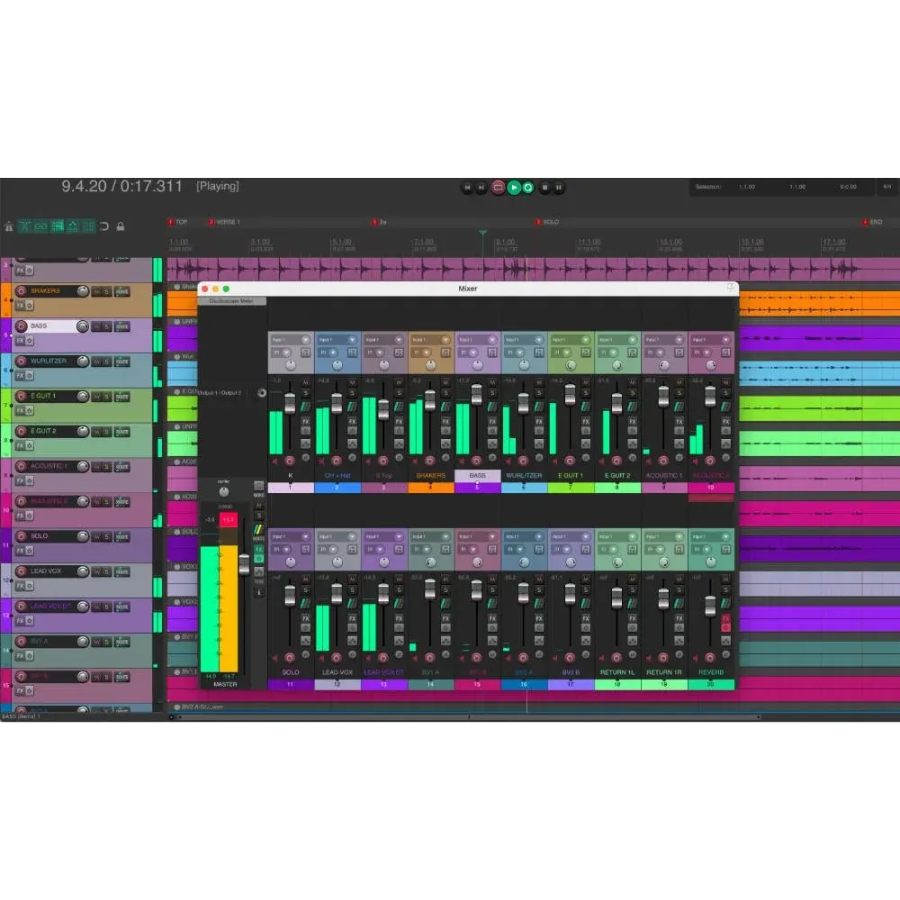
Task: Arm the LEAD VOX track panel record button
Action: (x=21, y=571)
